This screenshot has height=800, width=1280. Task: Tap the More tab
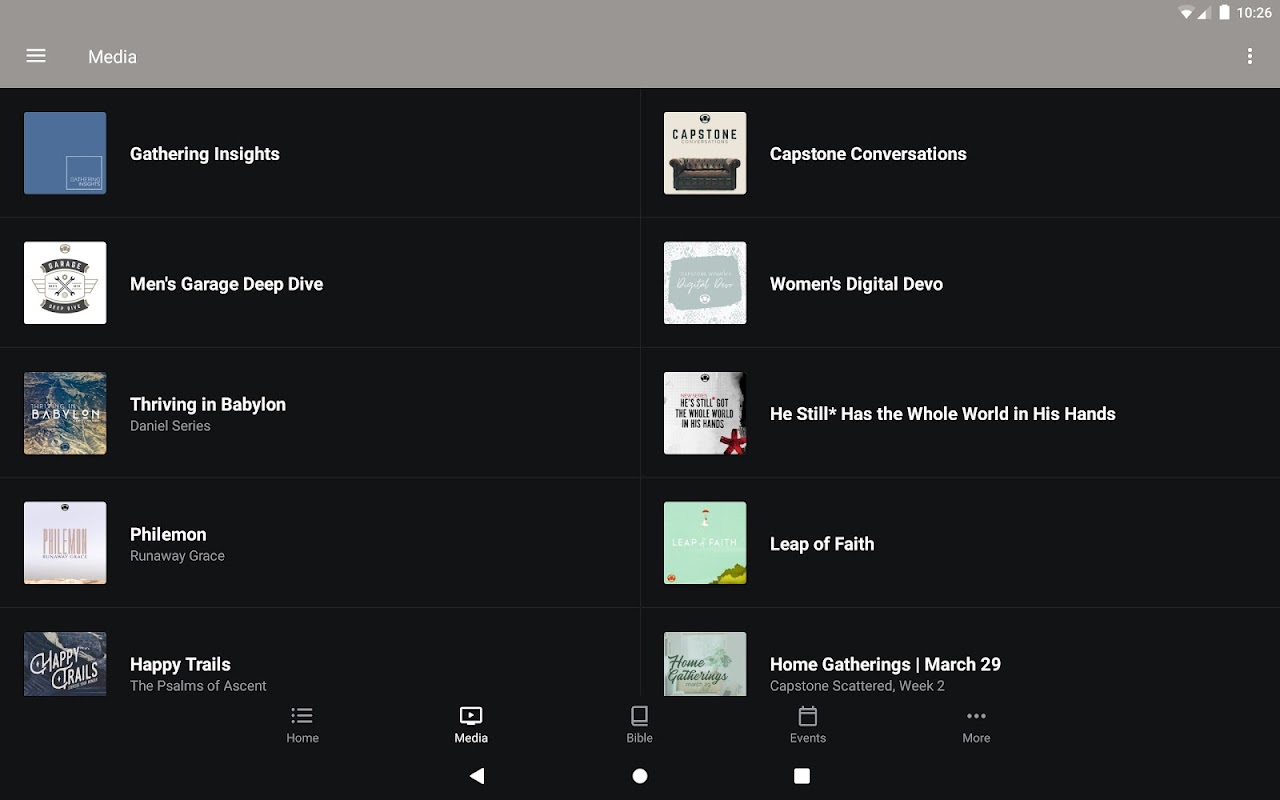pyautogui.click(x=976, y=725)
